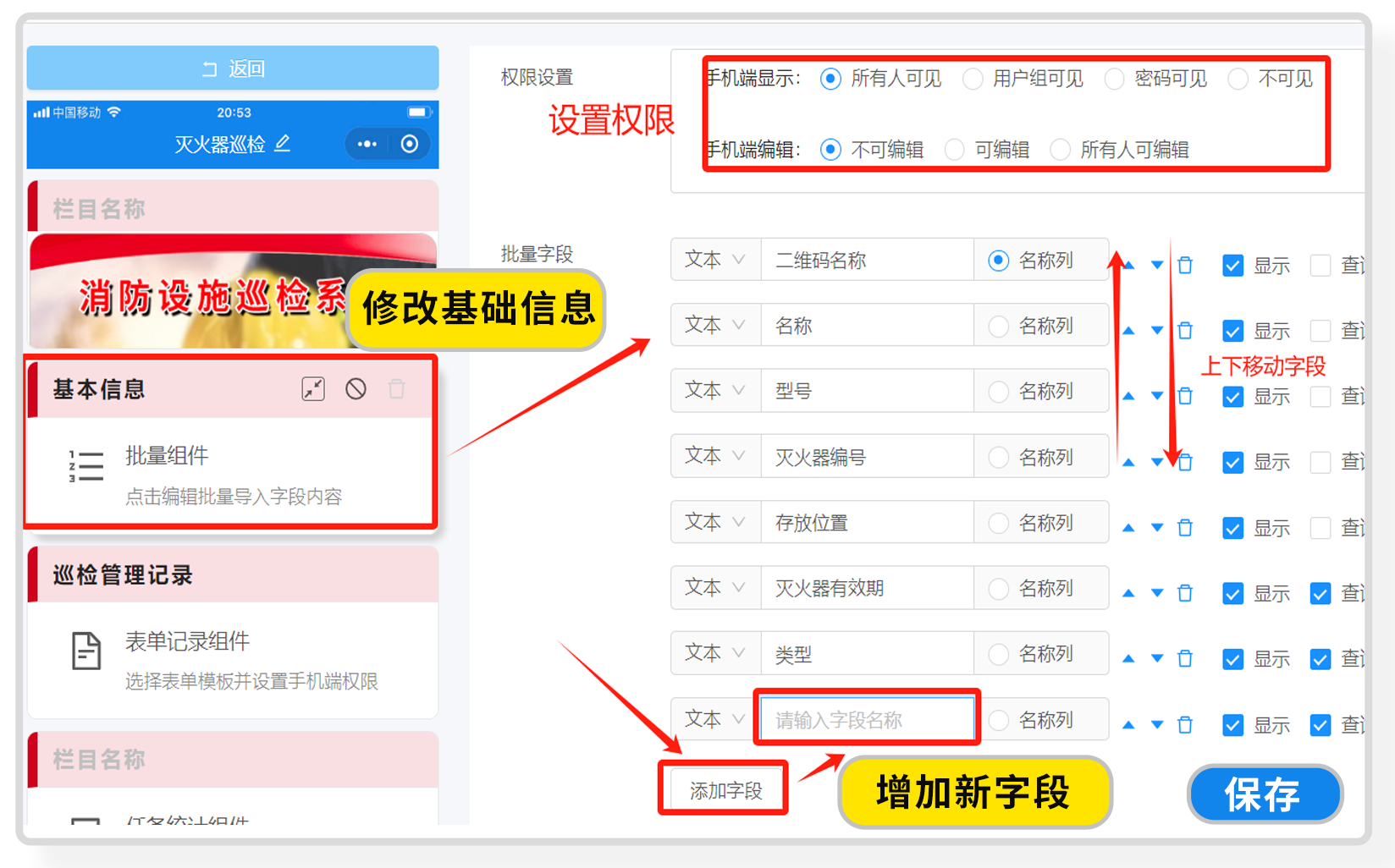Toggle 查询 checkbox for 灭火器有效期
The image size is (1395, 868).
point(1321,594)
